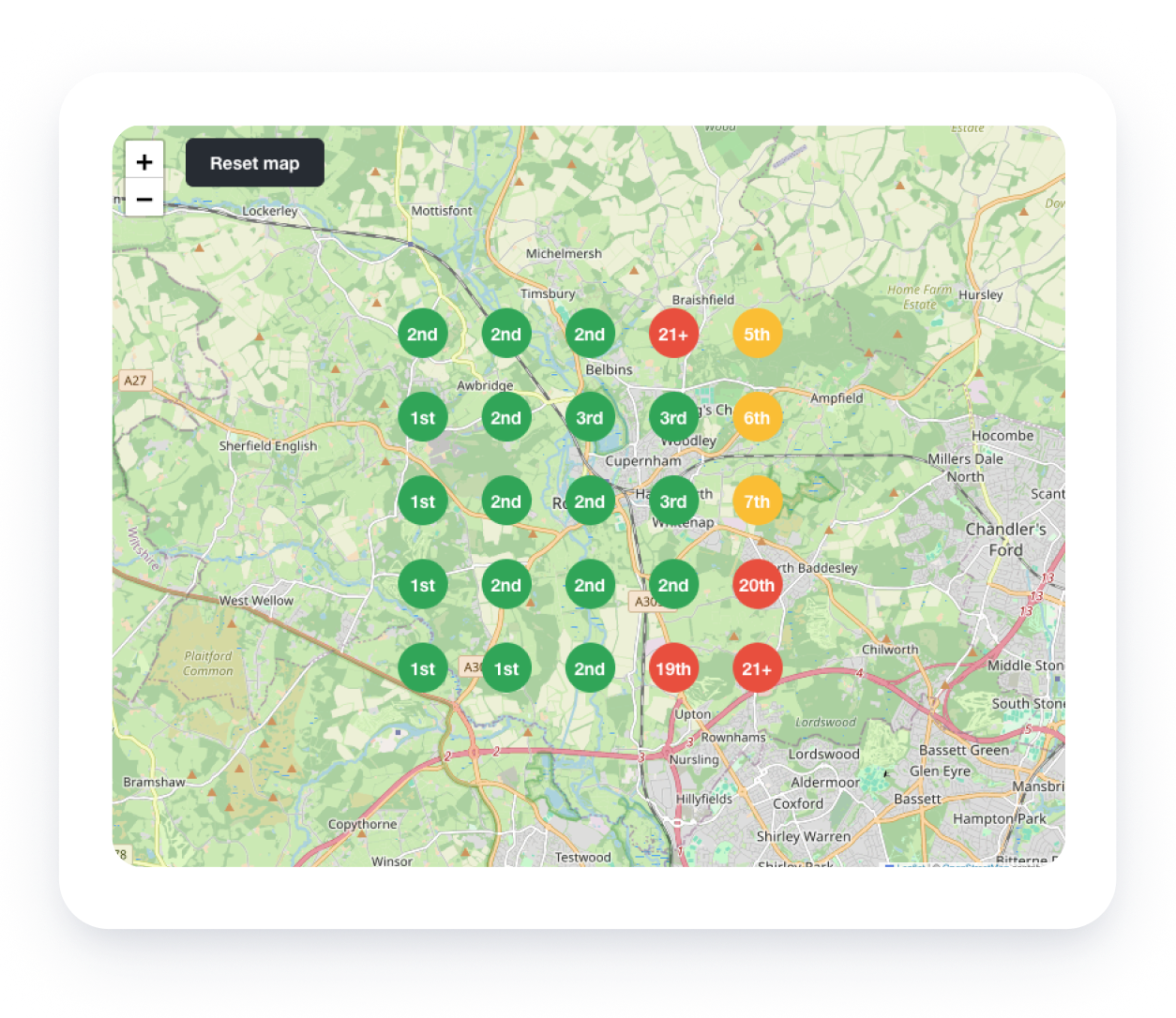Image resolution: width=1176 pixels, height=1018 pixels.
Task: Click the Ampfield map label
Action: 837,398
